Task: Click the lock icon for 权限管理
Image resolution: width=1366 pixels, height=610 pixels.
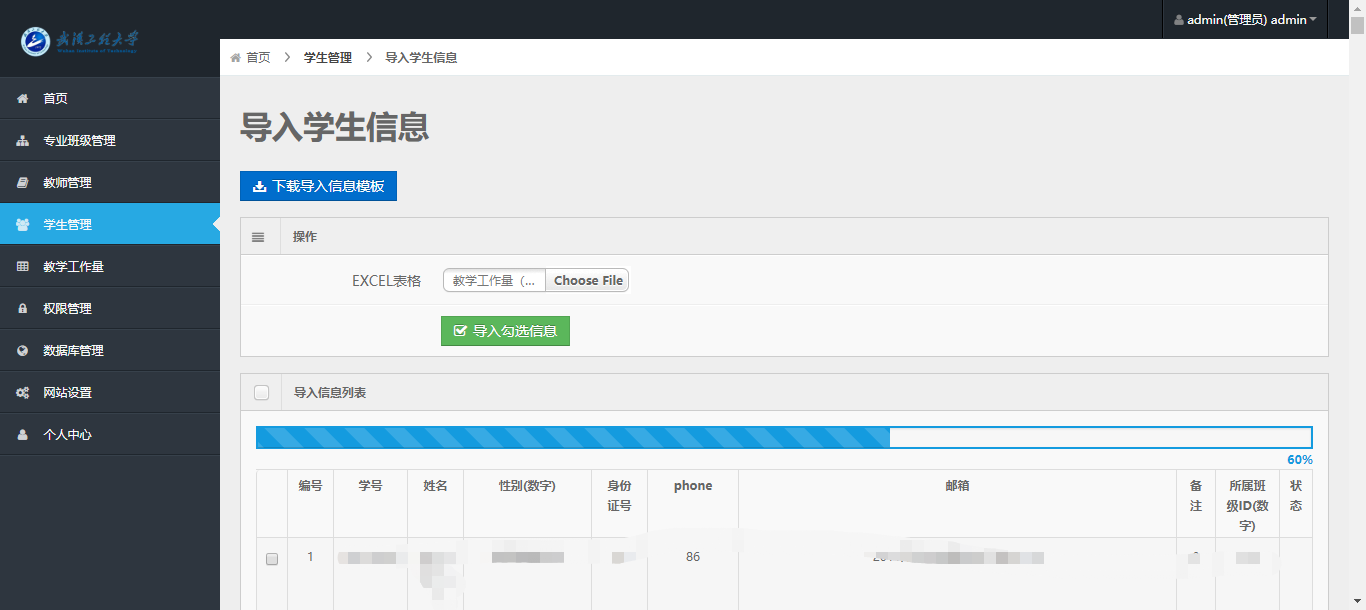Action: coord(22,309)
